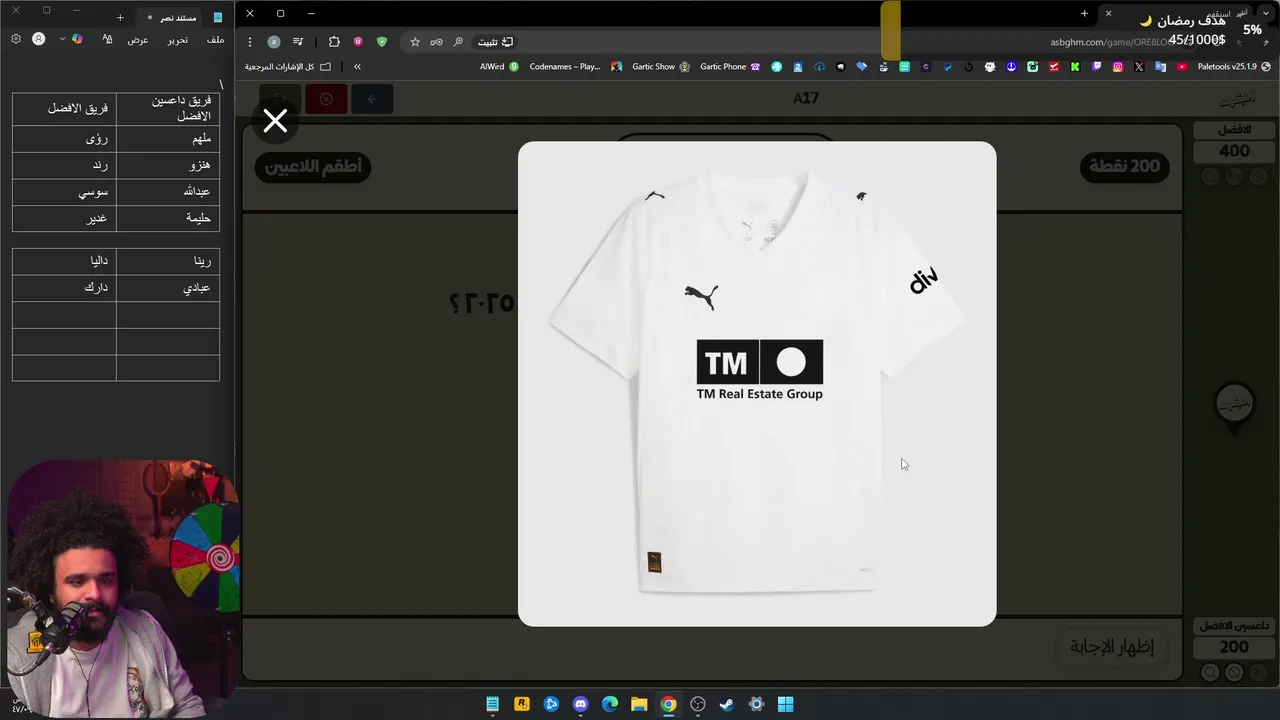This screenshot has height=720, width=1280.
Task: Open Chrome media controls icon
Action: tap(298, 42)
